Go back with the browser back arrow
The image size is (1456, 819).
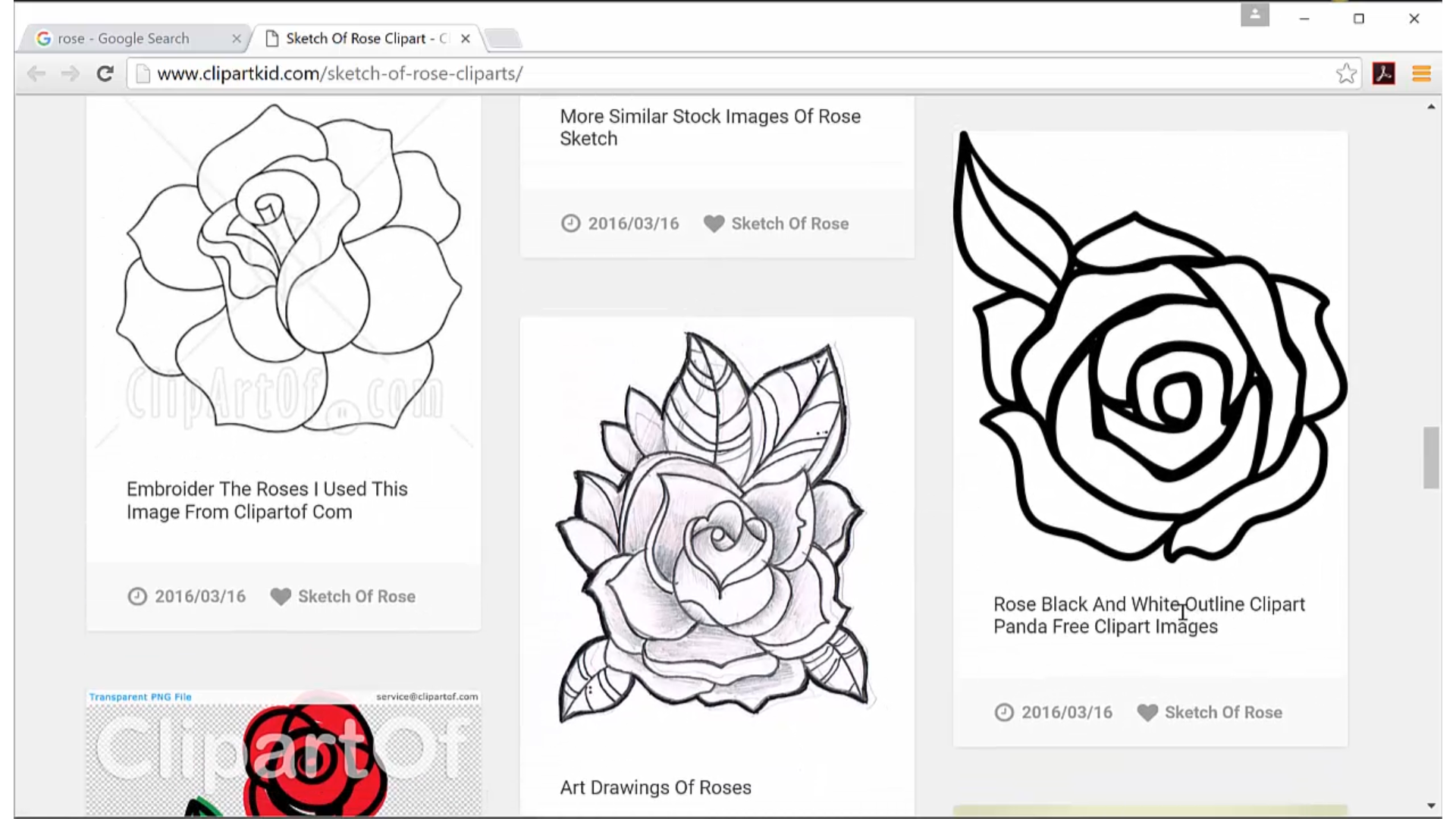click(36, 74)
